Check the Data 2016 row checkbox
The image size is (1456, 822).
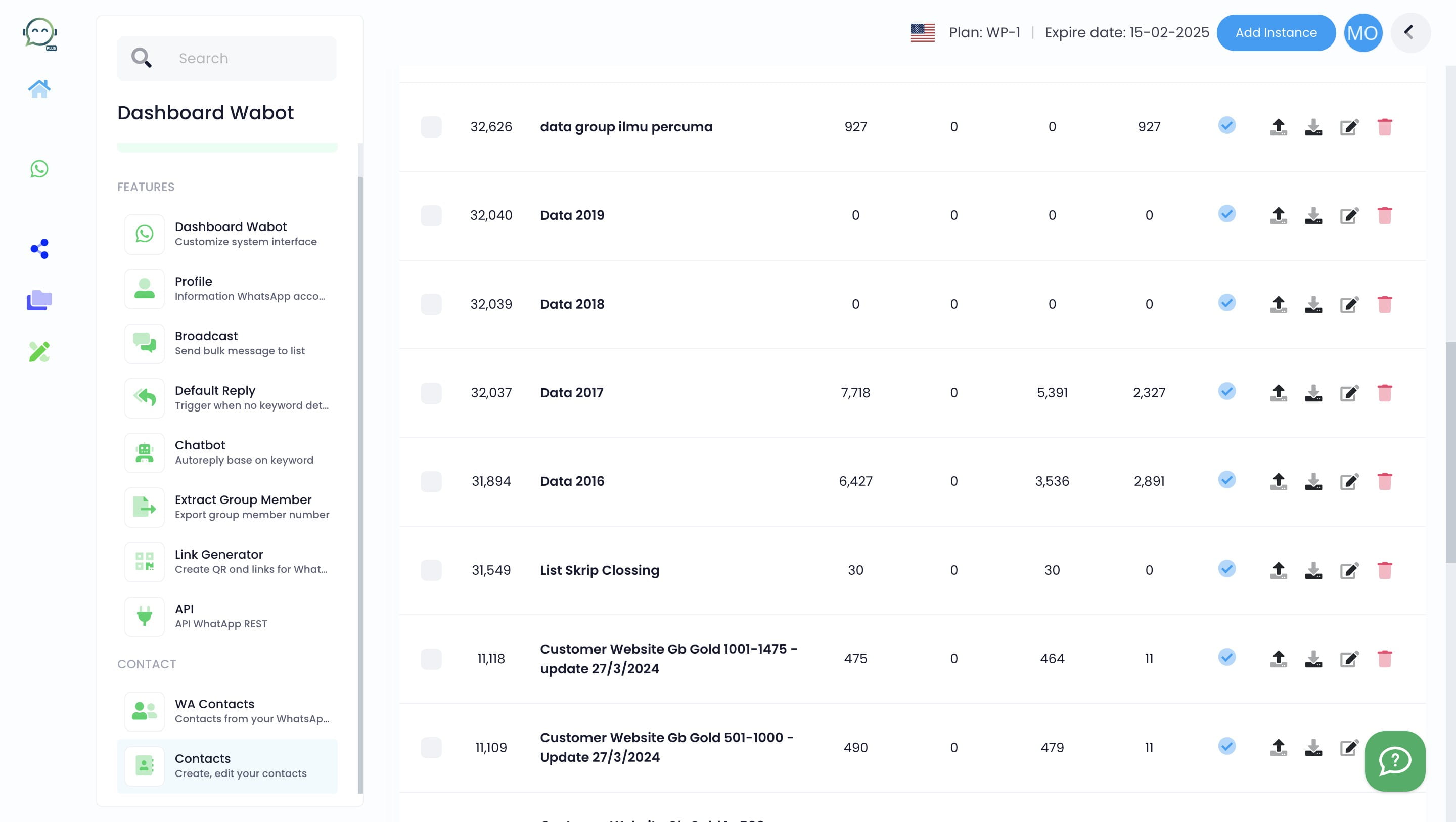click(431, 482)
